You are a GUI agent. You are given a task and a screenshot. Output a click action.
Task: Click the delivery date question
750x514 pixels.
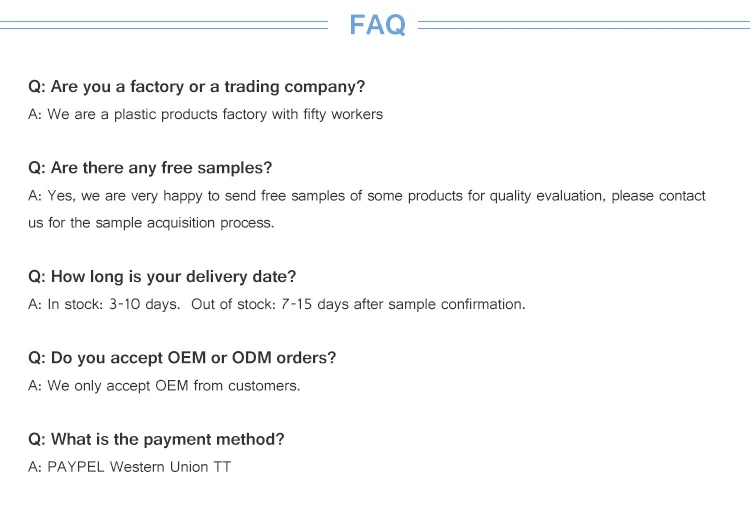point(162,277)
